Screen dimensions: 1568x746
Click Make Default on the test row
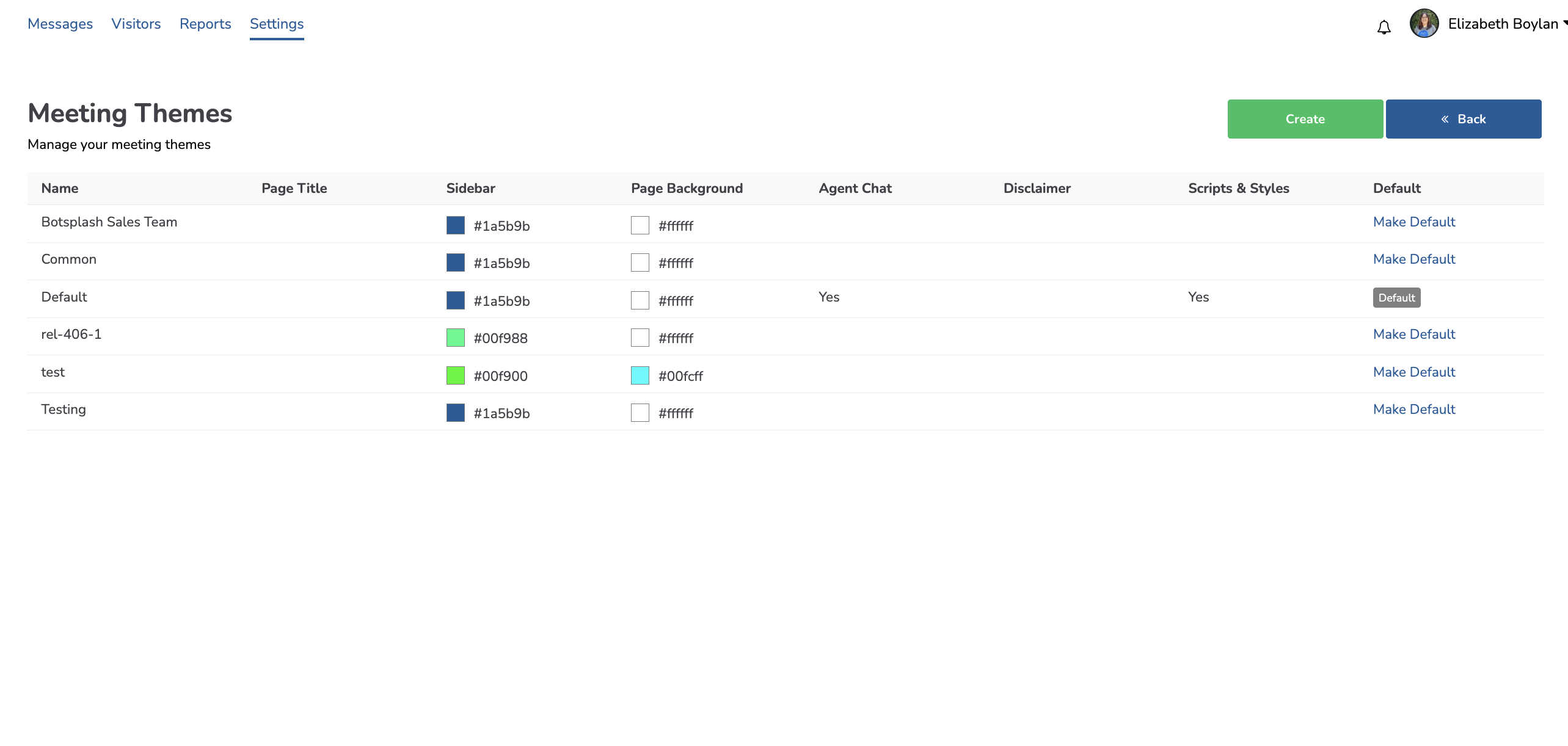tap(1413, 372)
